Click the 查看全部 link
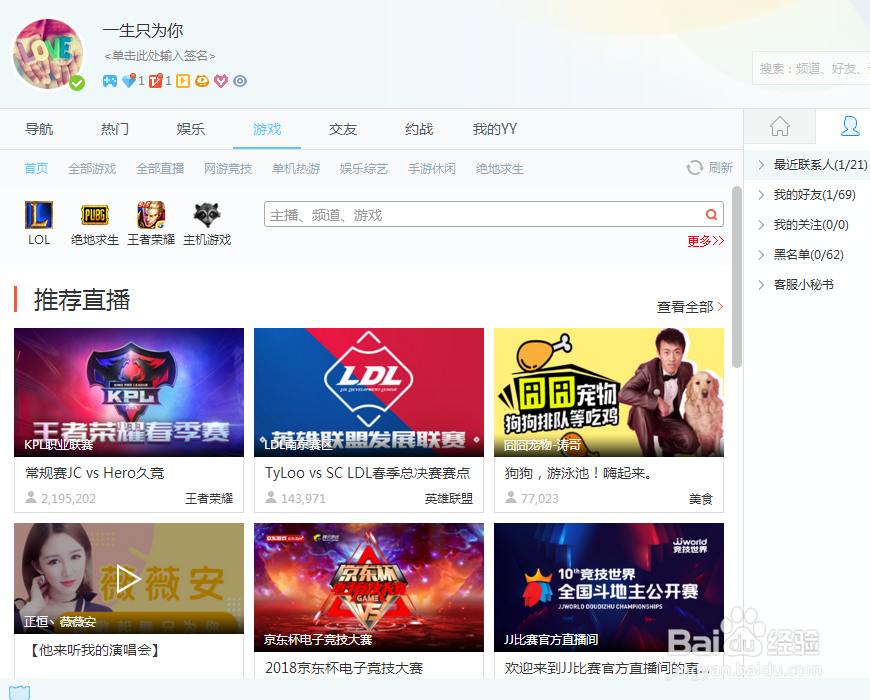Screen dimensions: 870x700 690,307
